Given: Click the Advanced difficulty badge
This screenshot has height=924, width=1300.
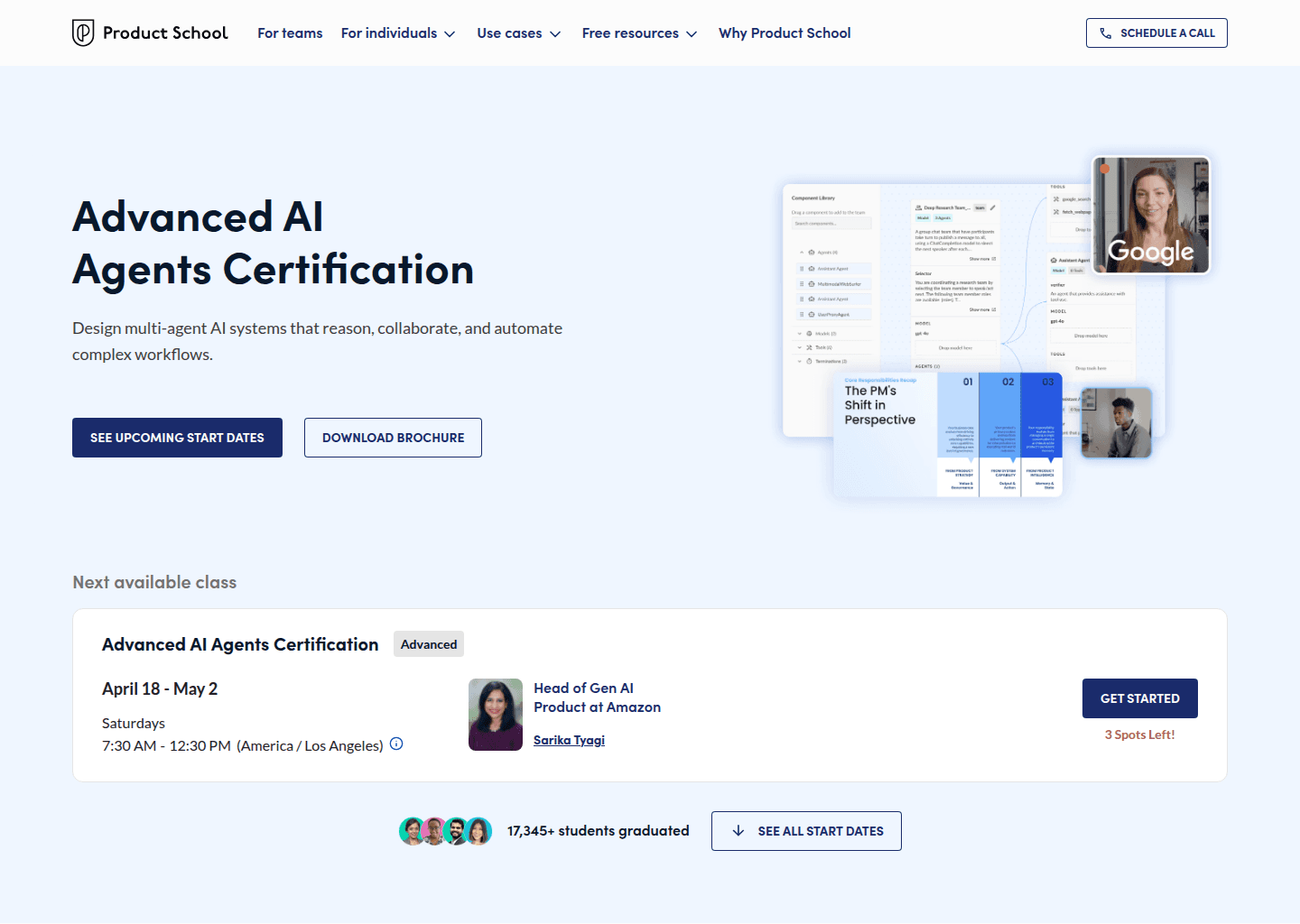Looking at the screenshot, I should (428, 643).
